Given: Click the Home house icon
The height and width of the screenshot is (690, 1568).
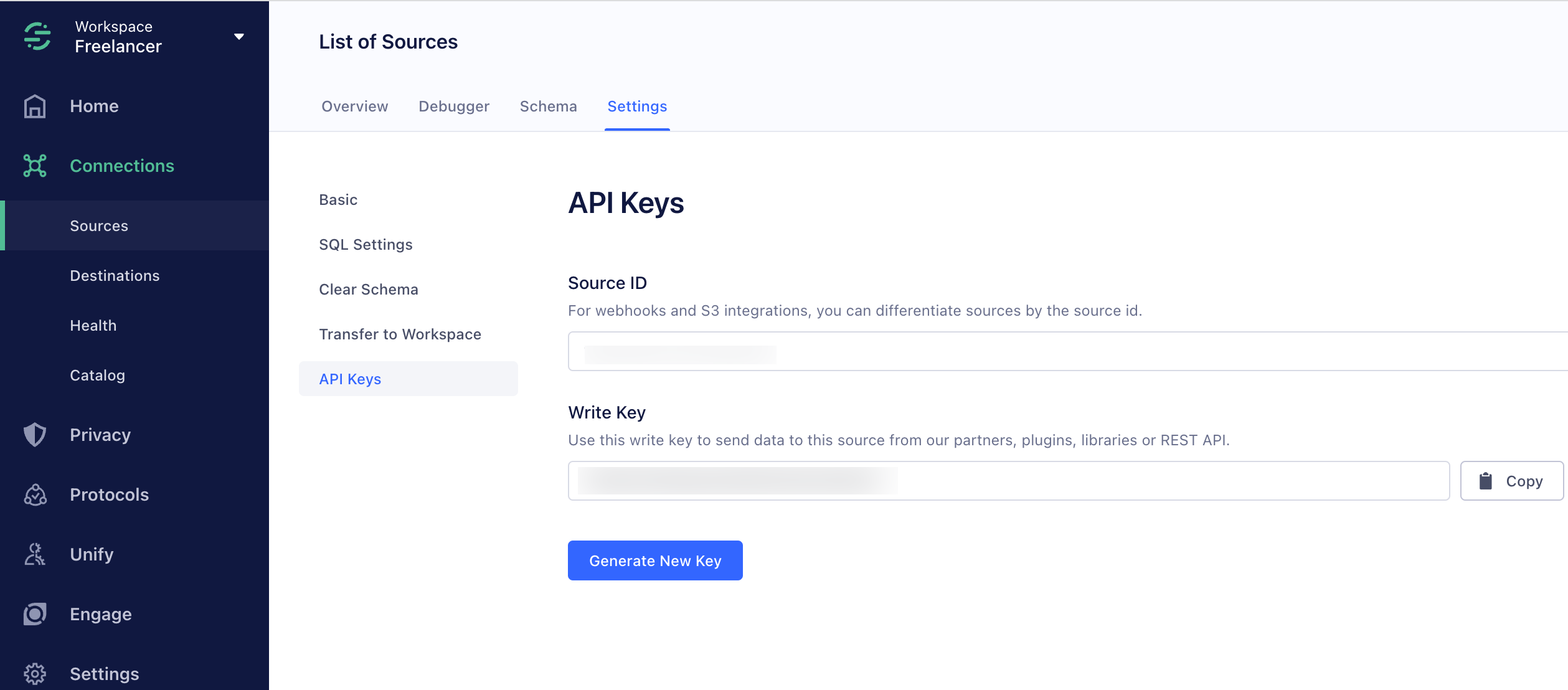Looking at the screenshot, I should [35, 106].
